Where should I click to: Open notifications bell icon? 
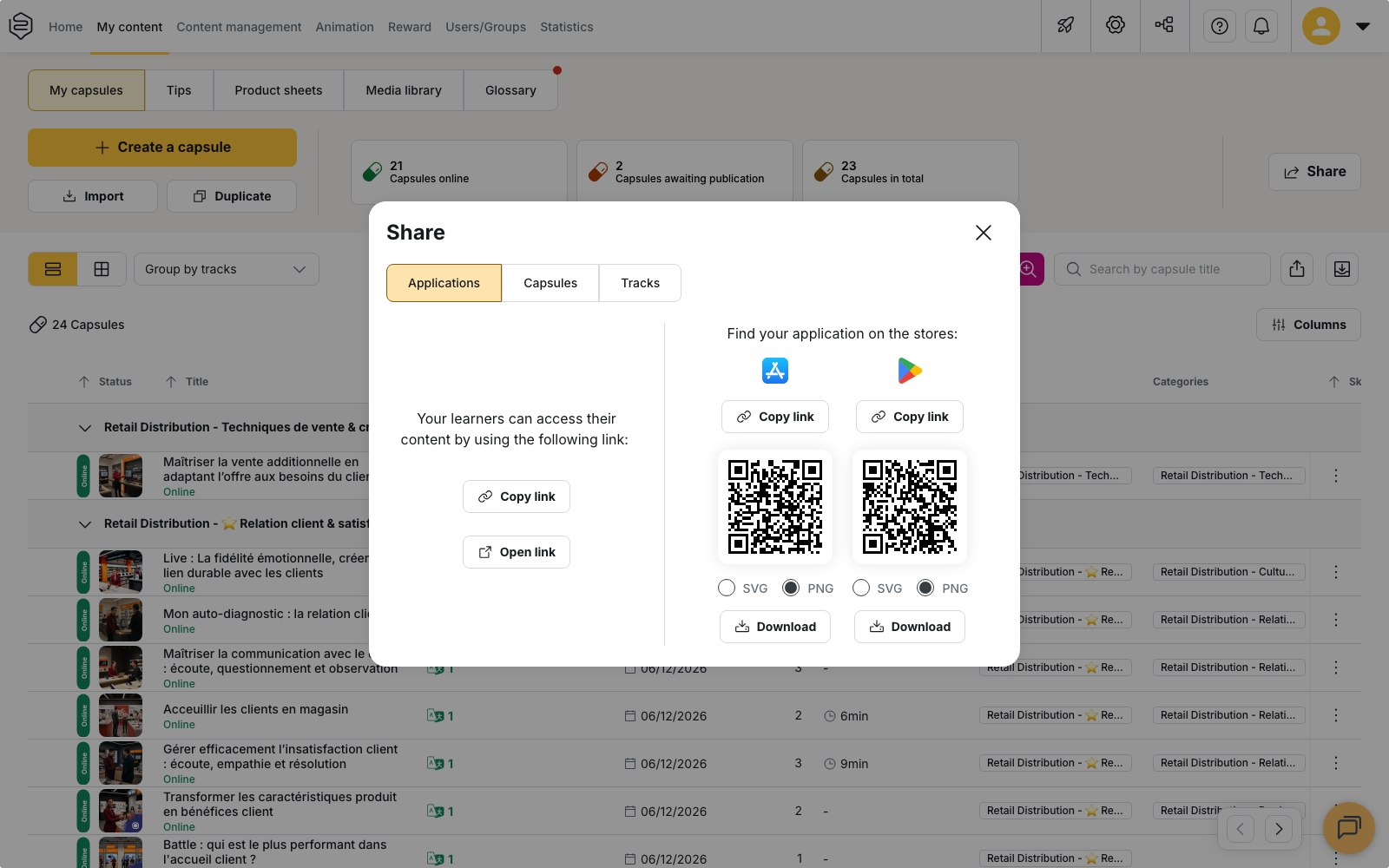click(1261, 26)
